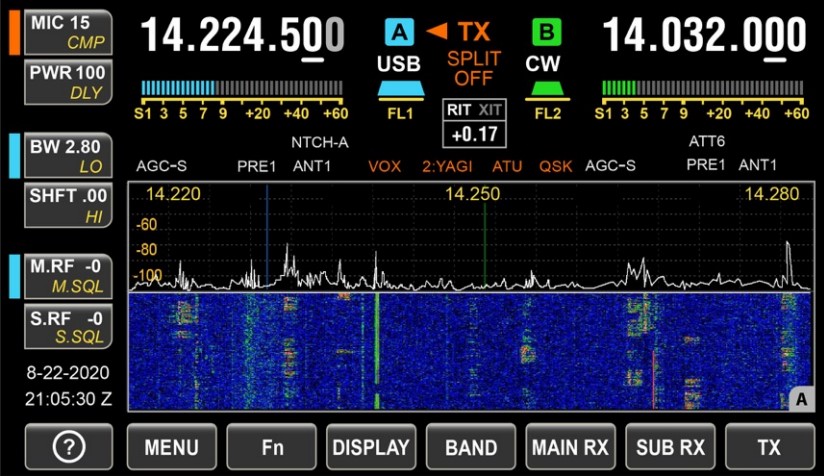The width and height of the screenshot is (824, 476).
Task: Click the bright green carrier line in waterfall
Action: pyautogui.click(x=377, y=350)
